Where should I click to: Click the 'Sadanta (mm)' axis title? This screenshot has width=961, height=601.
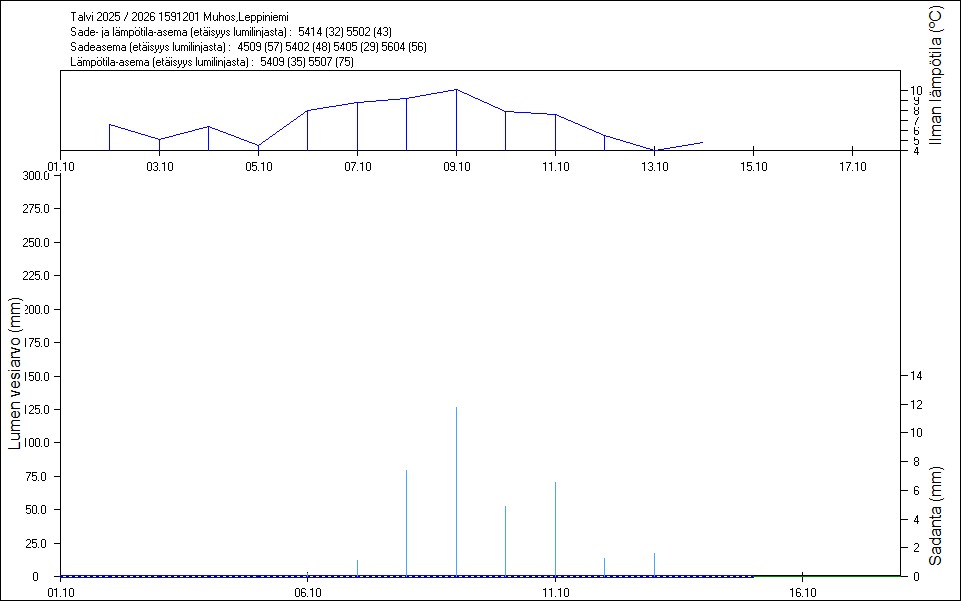(x=936, y=515)
